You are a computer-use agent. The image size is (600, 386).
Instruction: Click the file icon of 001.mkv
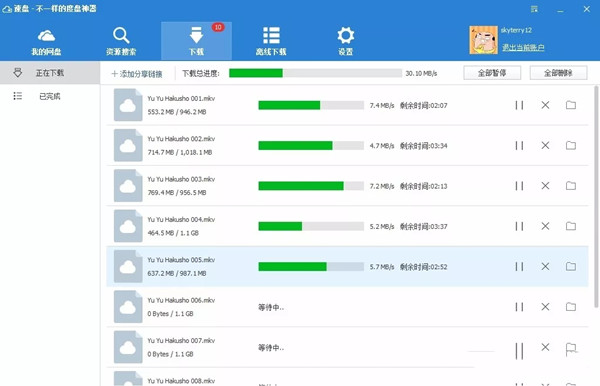pos(128,105)
